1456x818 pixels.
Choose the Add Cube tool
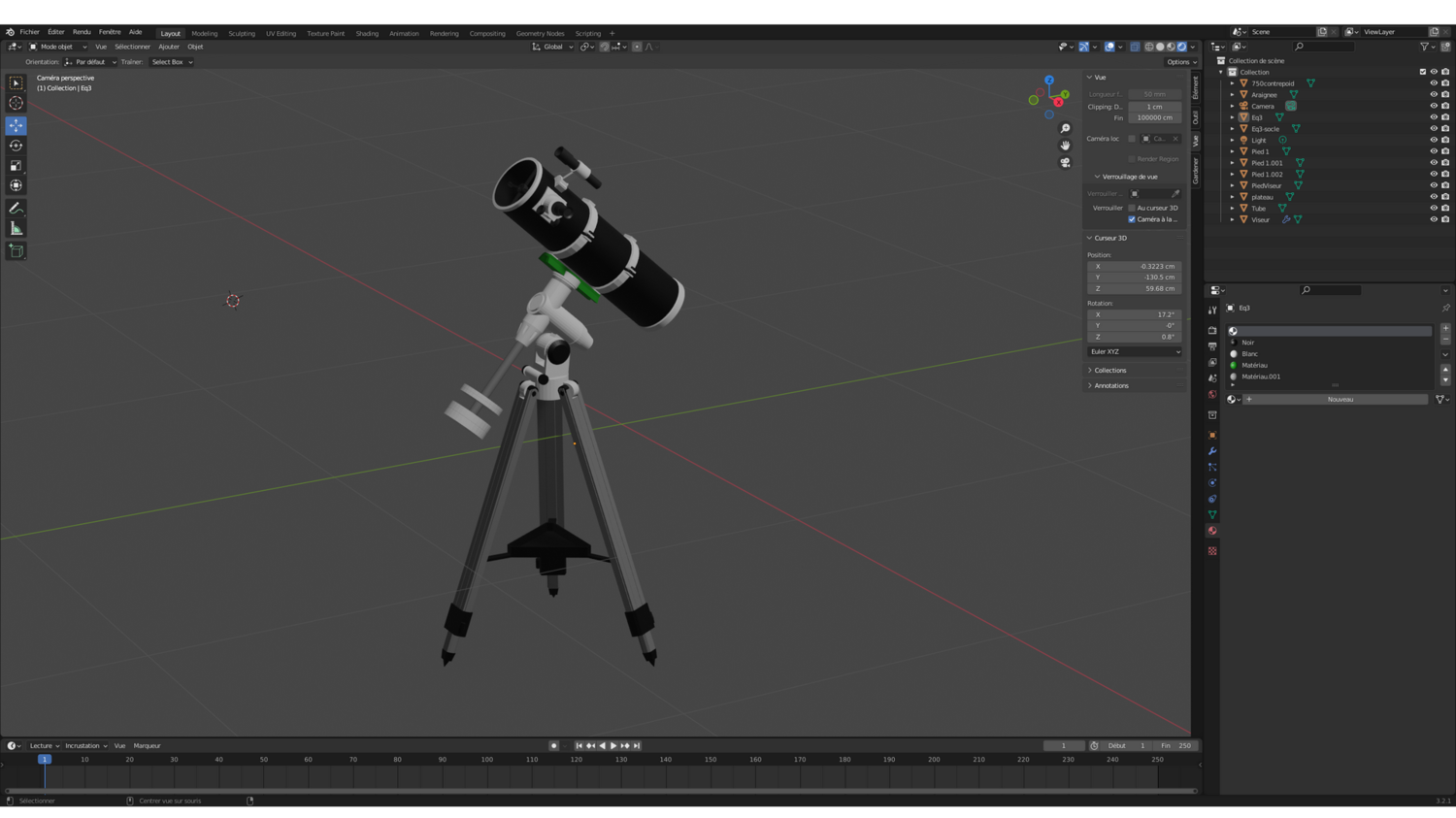point(16,251)
